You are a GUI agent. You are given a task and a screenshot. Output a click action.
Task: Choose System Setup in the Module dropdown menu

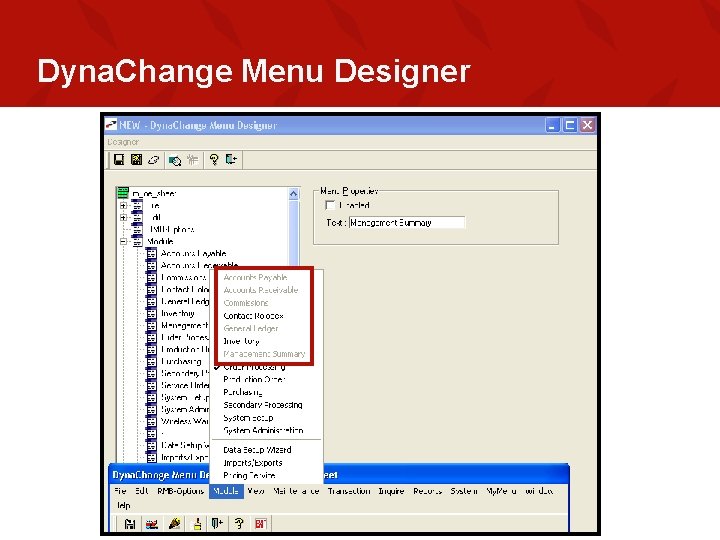pos(248,418)
